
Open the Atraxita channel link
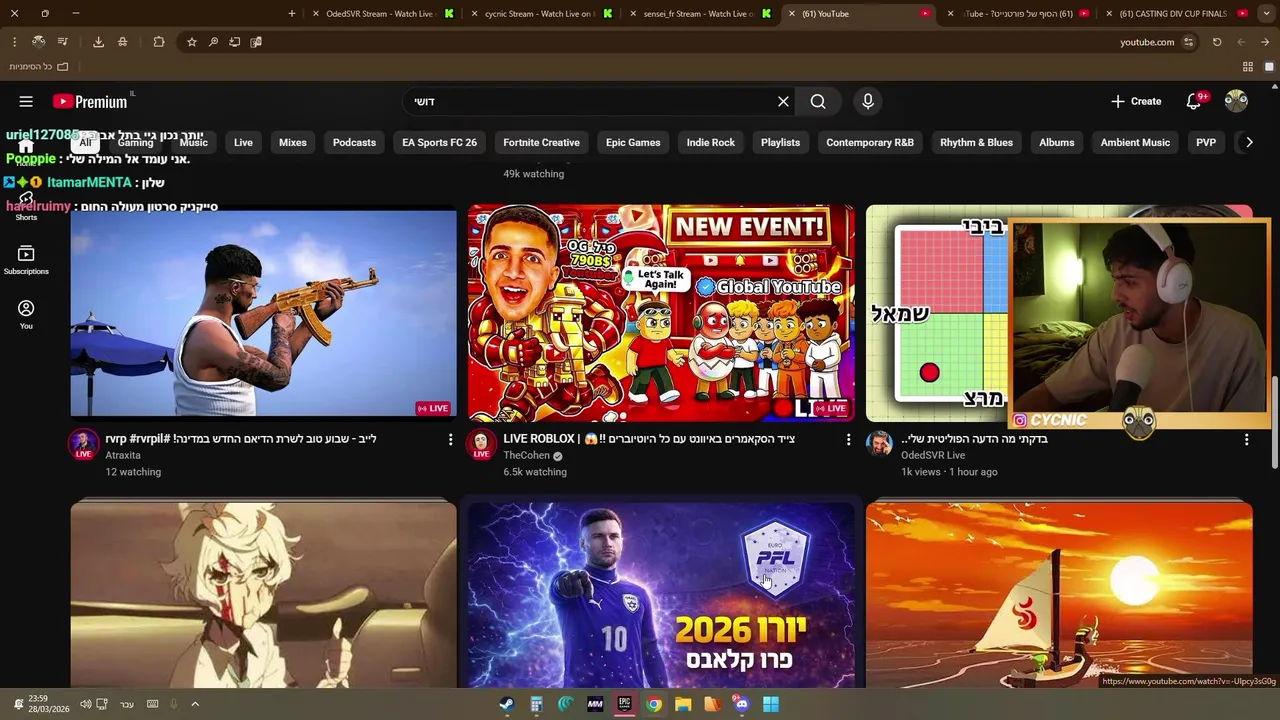coord(123,455)
